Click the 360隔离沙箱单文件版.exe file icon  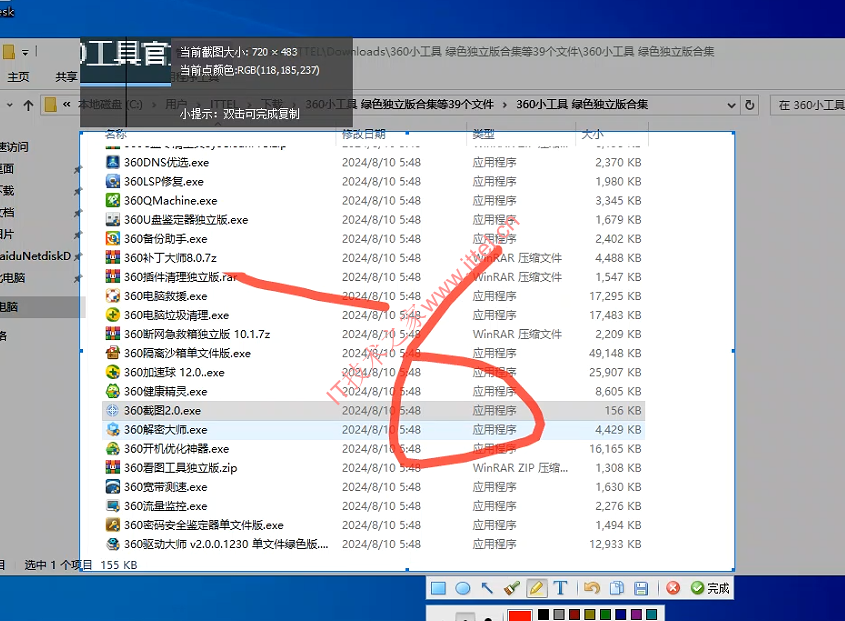click(113, 353)
